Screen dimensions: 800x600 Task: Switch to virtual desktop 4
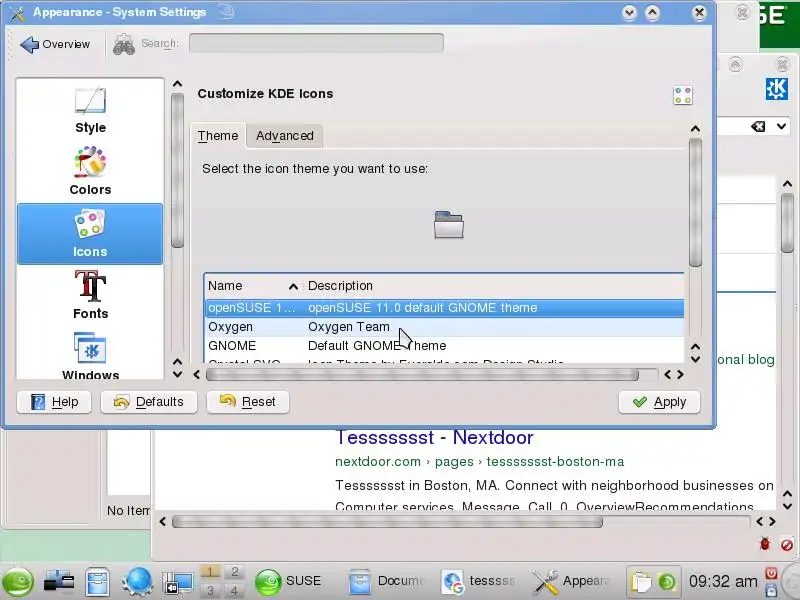[234, 590]
